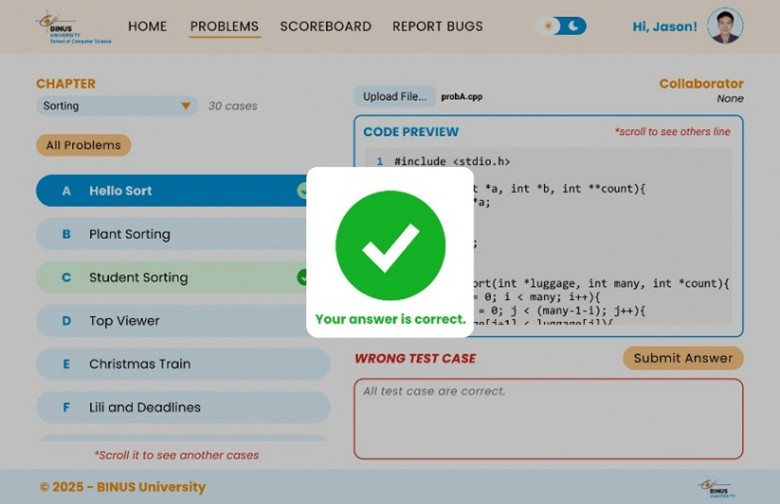Click the Upload File button
Screen dimensions: 780x504
coord(394,97)
